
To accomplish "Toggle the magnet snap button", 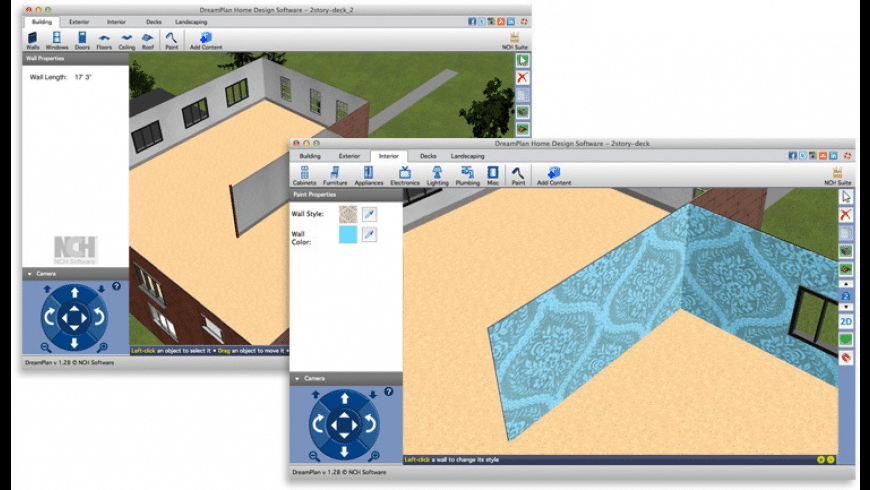I will coord(846,357).
